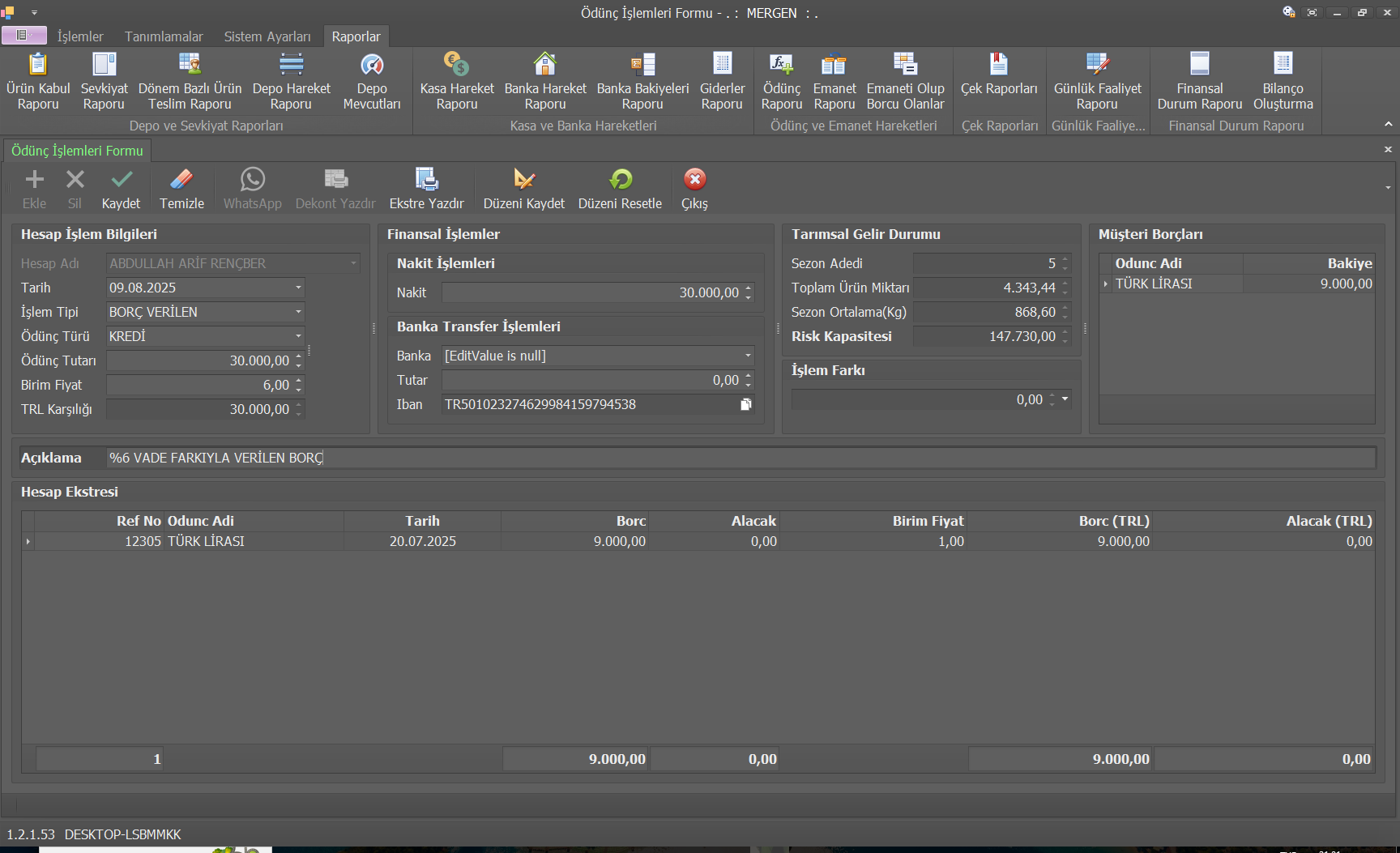This screenshot has height=853, width=1400.
Task: Collapse the ribbon with the arrow
Action: pyautogui.click(x=1388, y=124)
